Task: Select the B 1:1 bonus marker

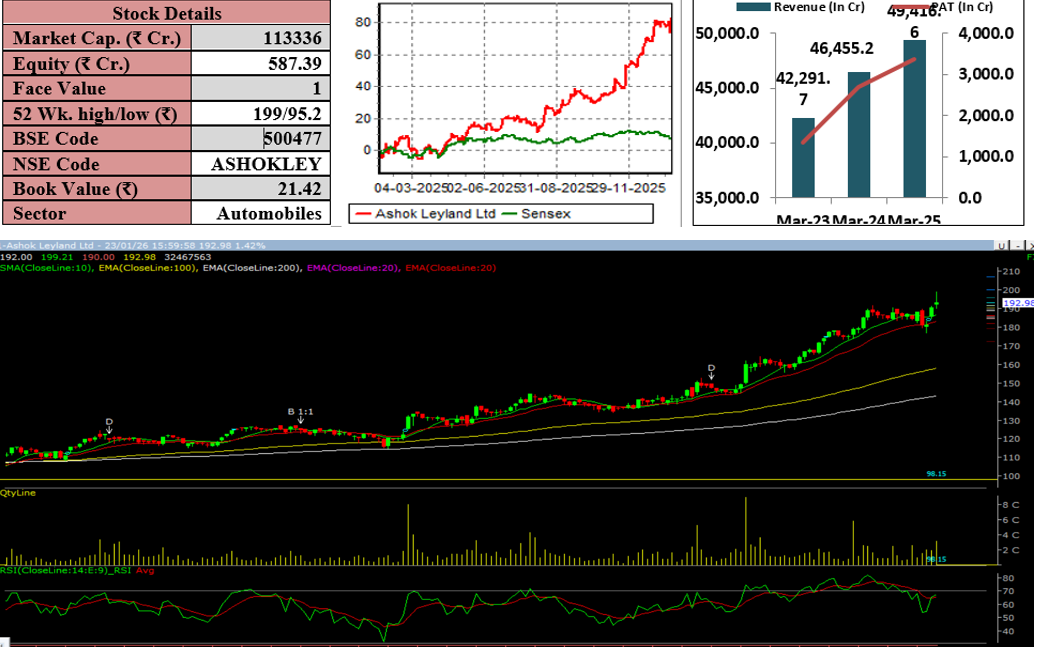Action: pyautogui.click(x=300, y=411)
